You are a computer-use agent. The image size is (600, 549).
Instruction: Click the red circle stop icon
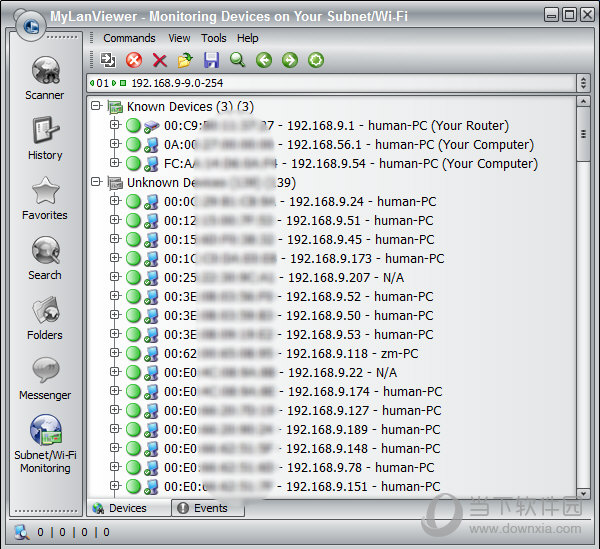point(134,60)
